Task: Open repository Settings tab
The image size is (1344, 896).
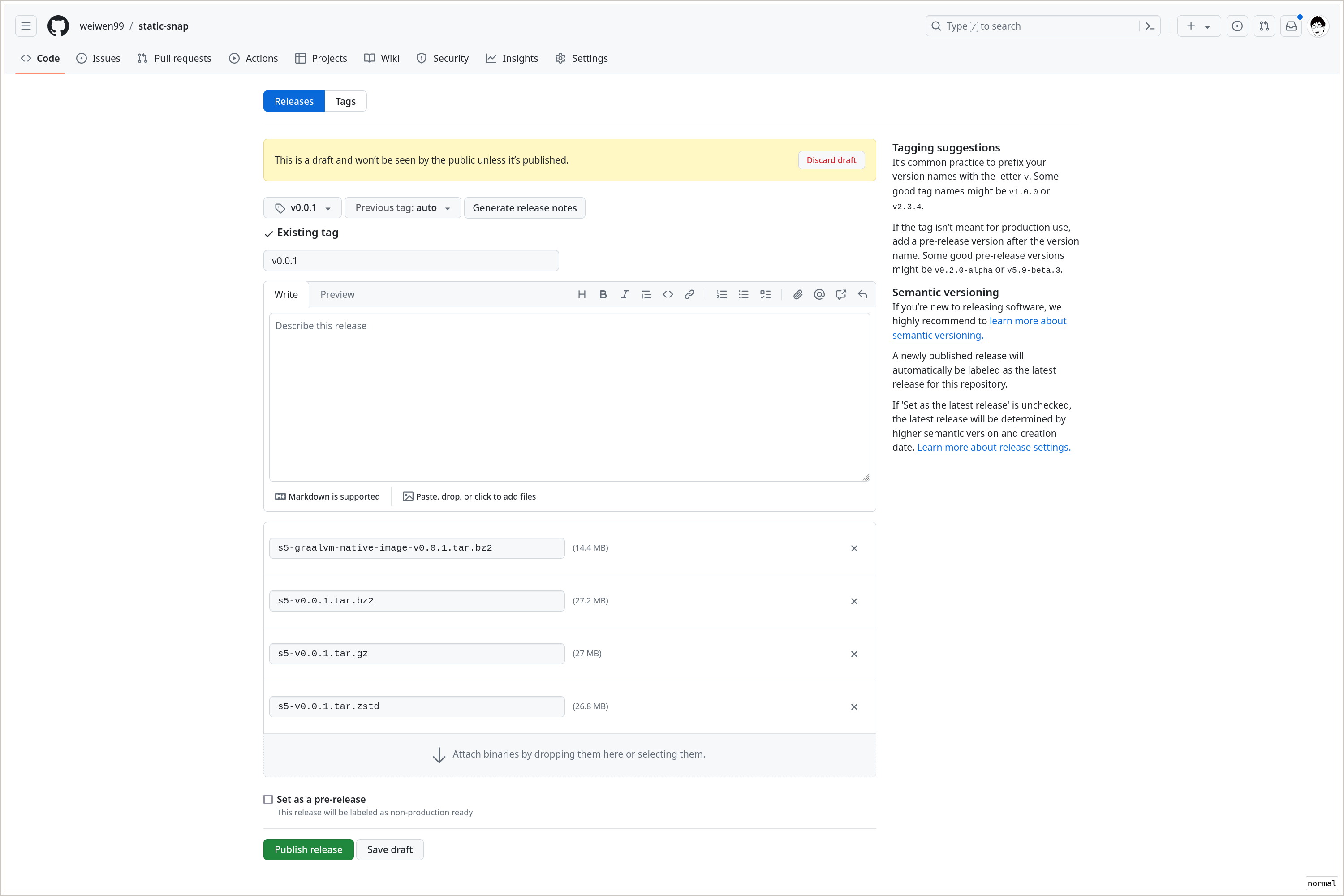Action: pos(582,58)
